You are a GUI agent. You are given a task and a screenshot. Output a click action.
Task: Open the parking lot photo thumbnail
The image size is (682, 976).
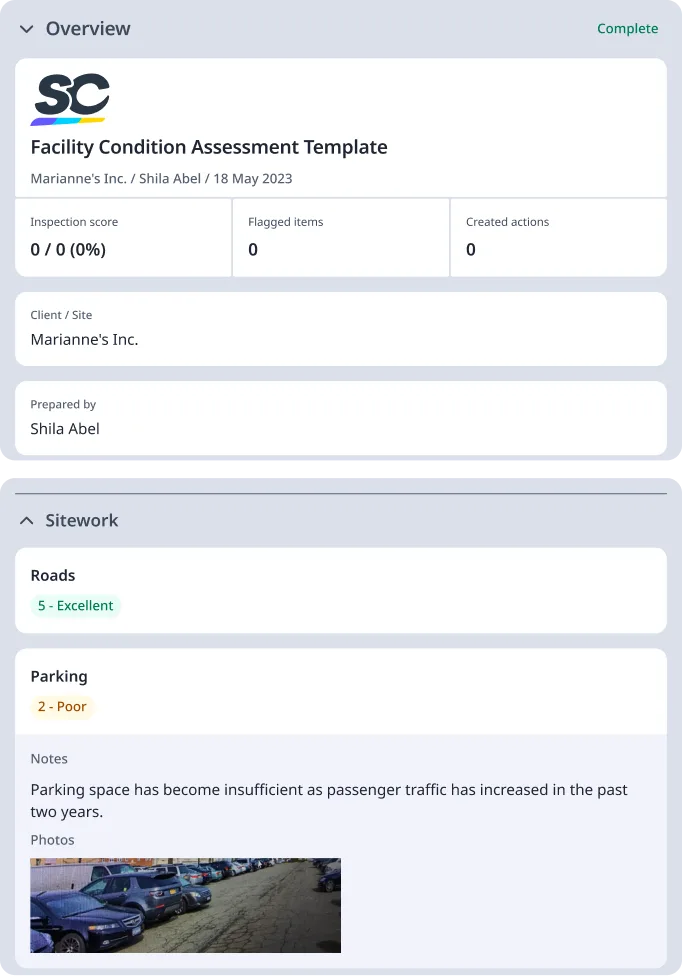point(185,905)
